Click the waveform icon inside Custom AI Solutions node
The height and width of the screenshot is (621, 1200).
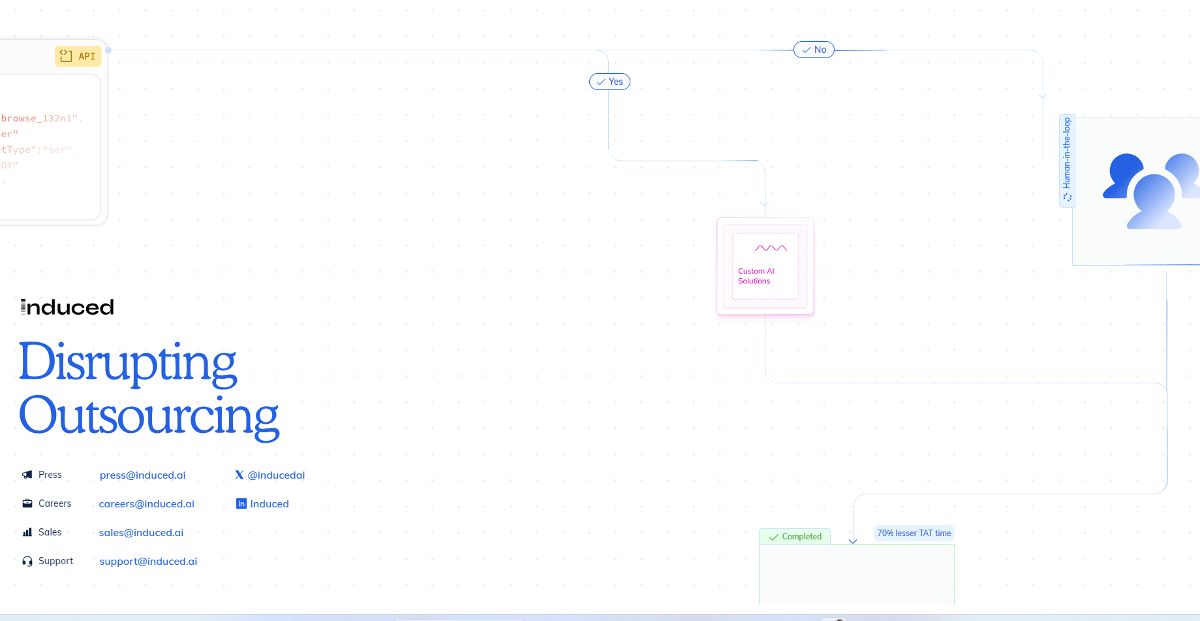pyautogui.click(x=769, y=248)
